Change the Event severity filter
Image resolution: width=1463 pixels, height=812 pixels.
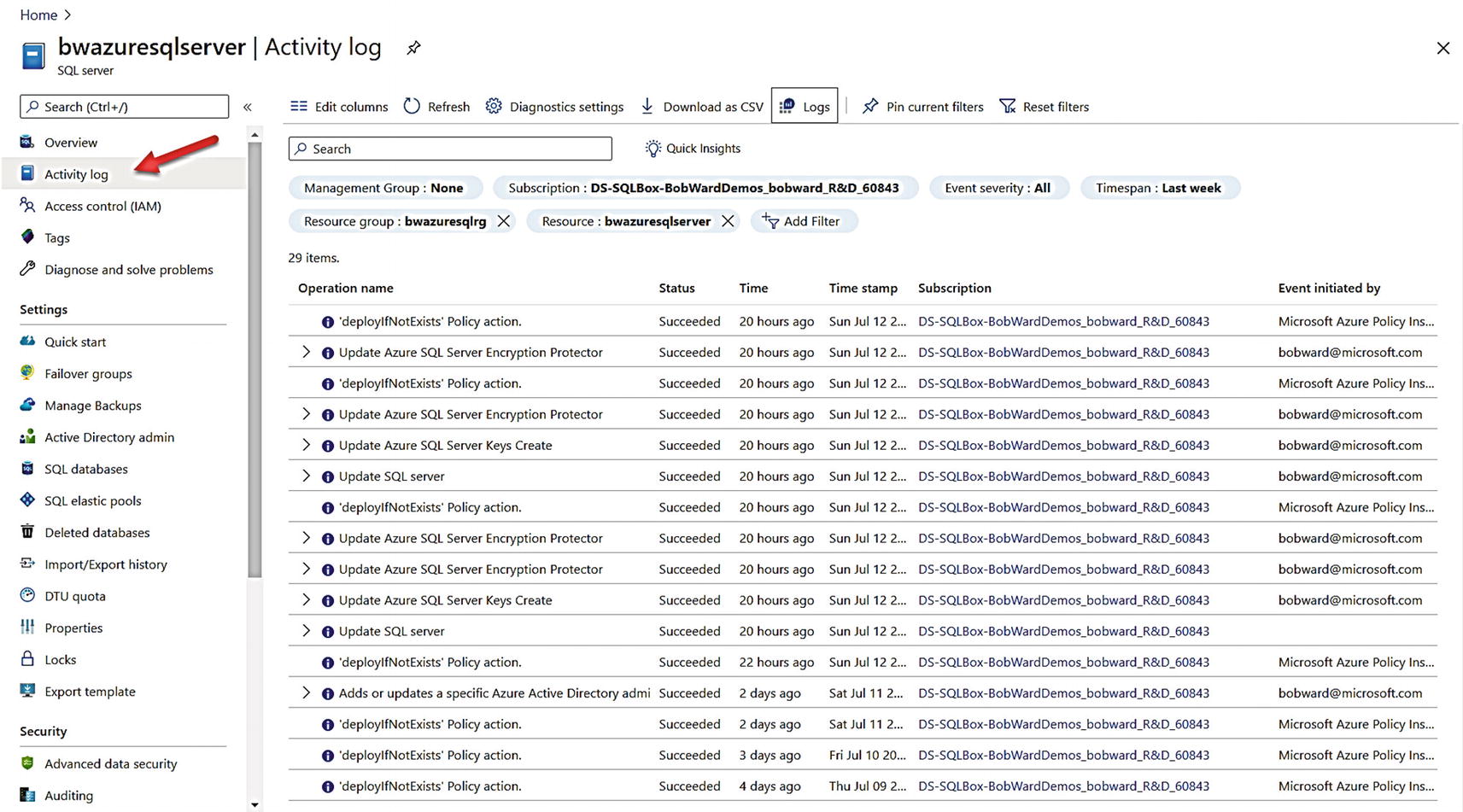[x=998, y=188]
